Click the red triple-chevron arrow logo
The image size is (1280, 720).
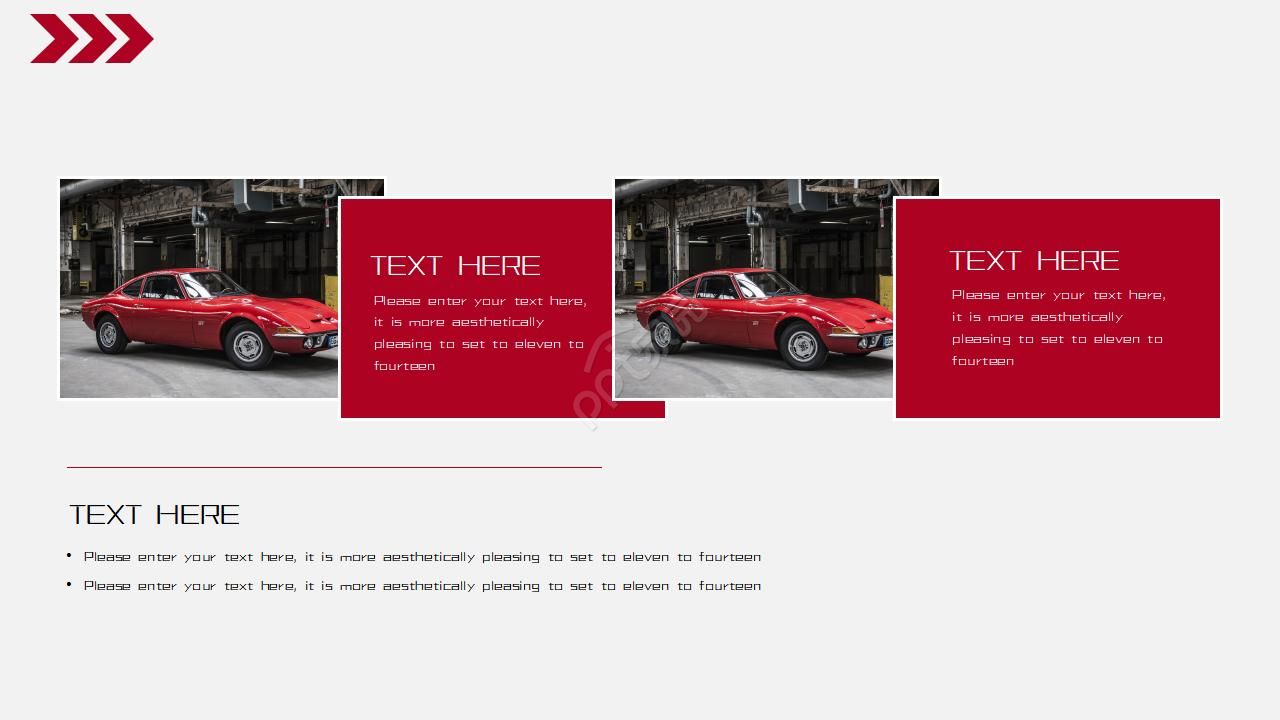91,39
